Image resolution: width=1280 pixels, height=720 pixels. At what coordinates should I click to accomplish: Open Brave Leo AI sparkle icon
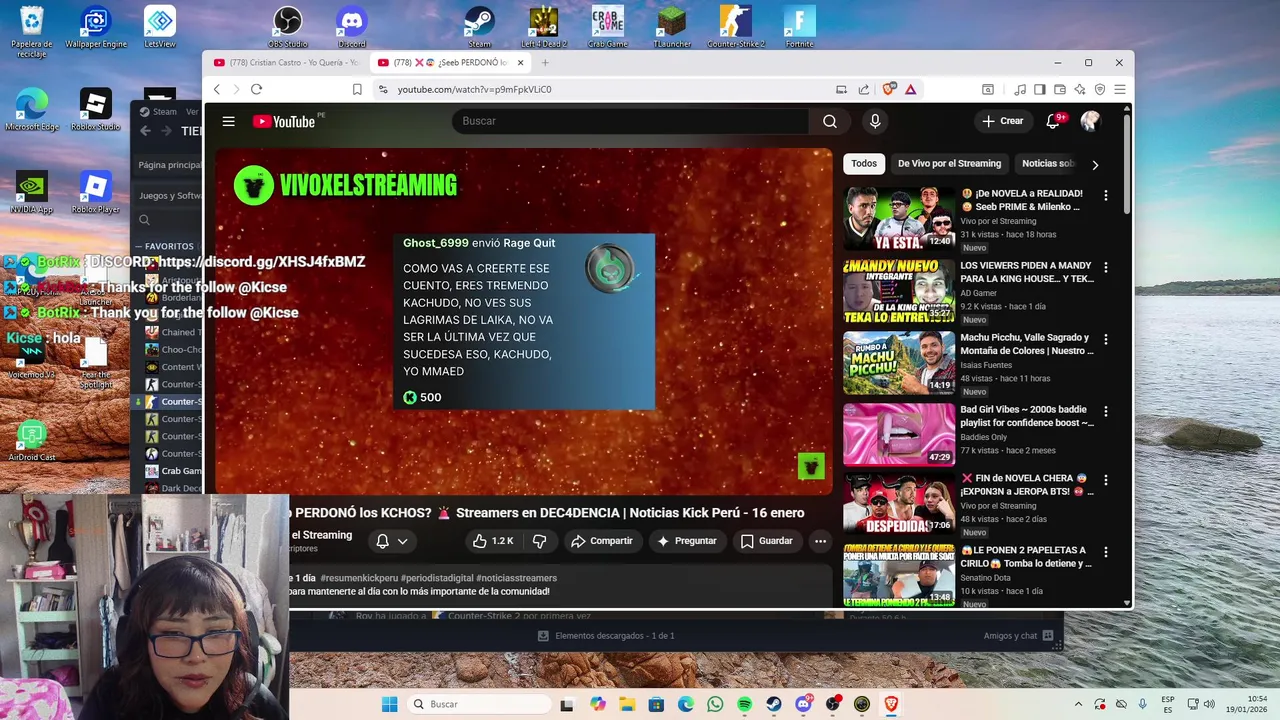pyautogui.click(x=1079, y=89)
